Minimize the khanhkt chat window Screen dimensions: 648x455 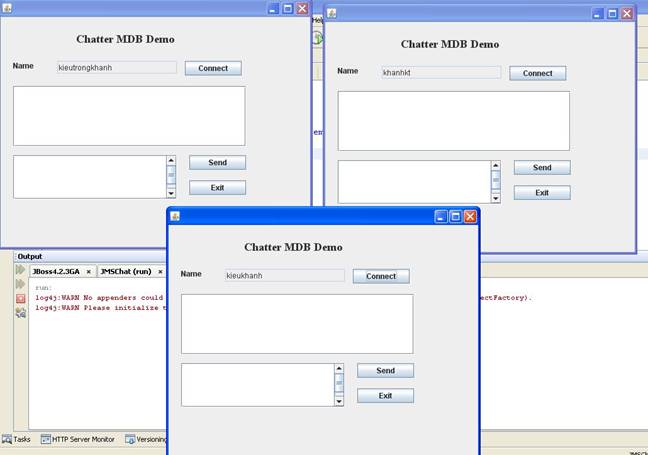[x=598, y=14]
